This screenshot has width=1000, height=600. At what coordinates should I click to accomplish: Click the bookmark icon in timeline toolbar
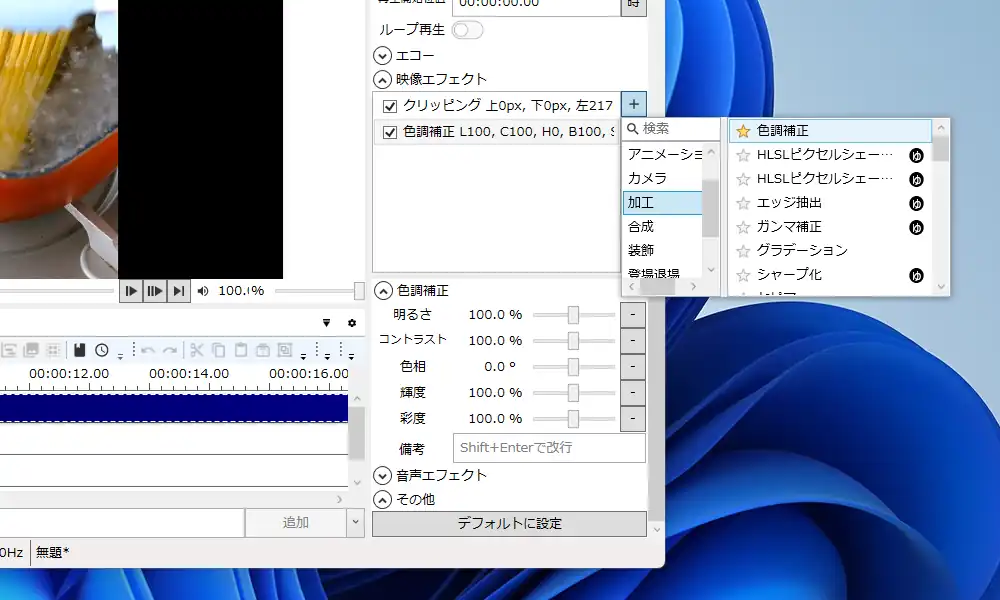[x=79, y=350]
